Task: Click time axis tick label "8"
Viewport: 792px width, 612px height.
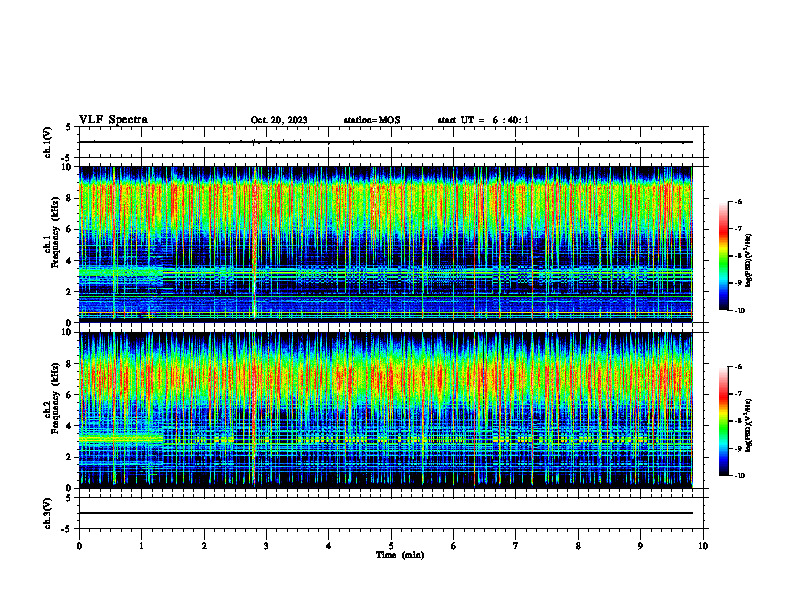Action: click(578, 546)
